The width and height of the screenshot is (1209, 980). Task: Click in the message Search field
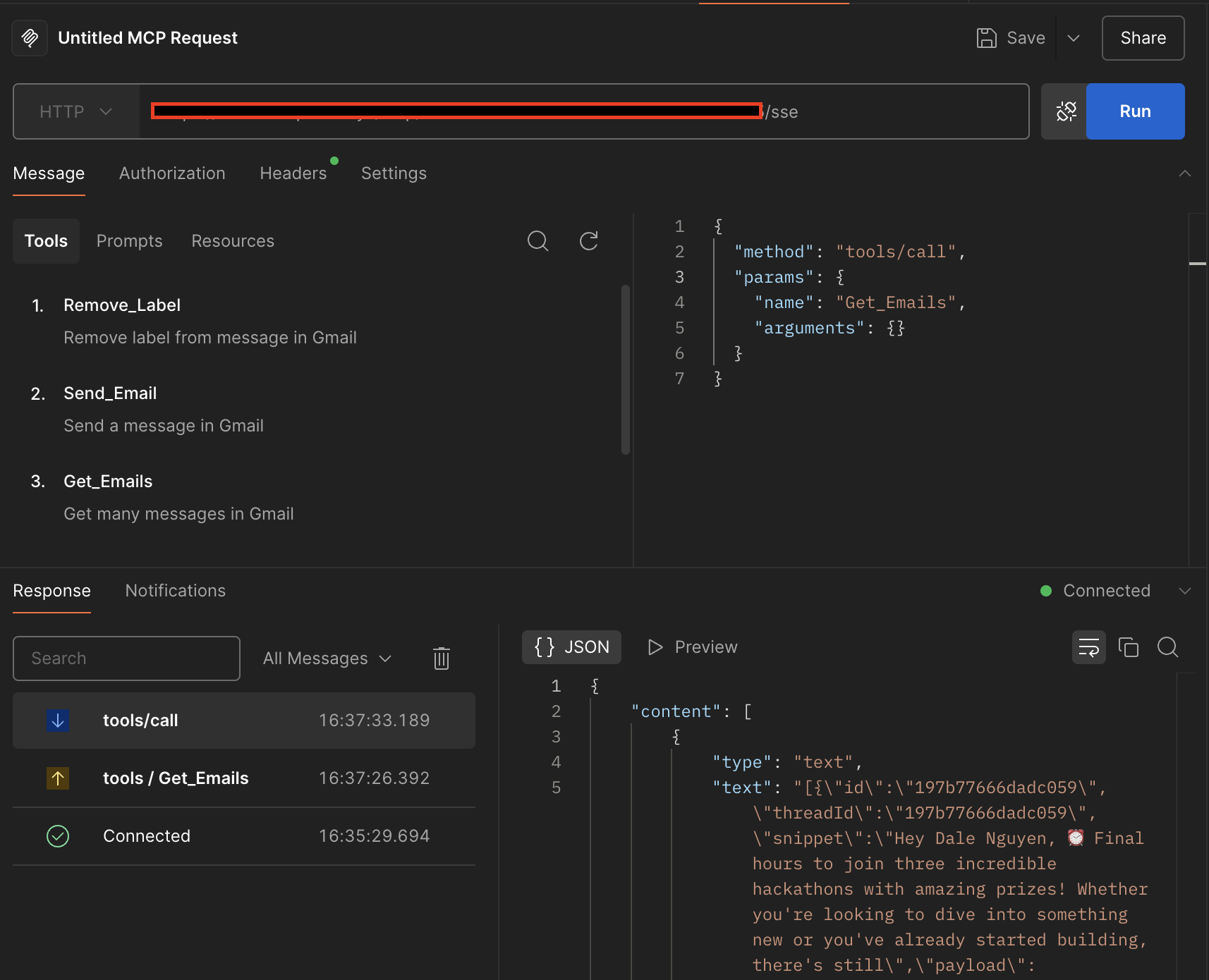(x=126, y=658)
